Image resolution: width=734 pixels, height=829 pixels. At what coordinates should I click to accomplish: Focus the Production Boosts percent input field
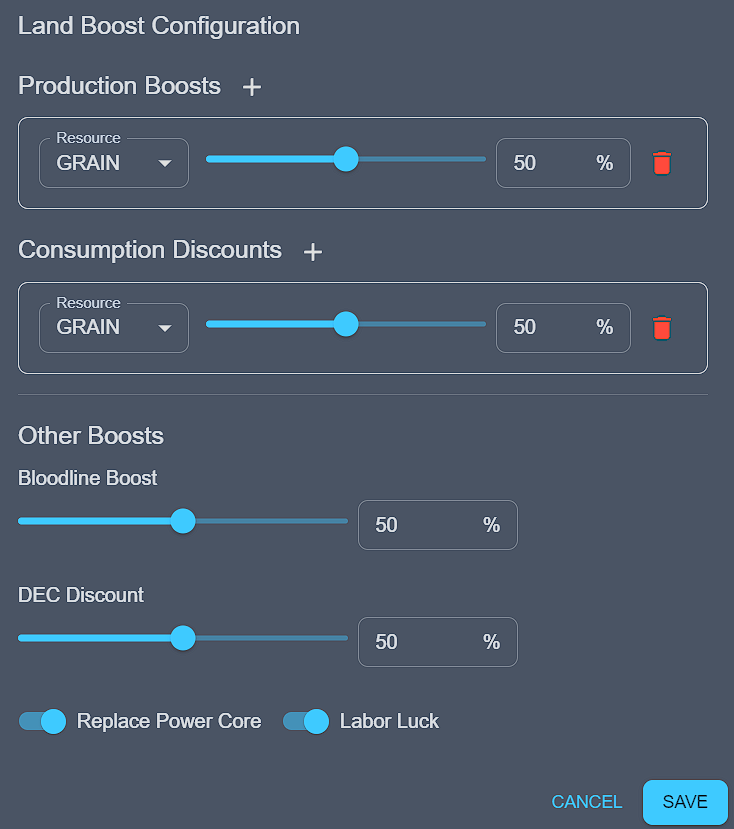pos(545,163)
